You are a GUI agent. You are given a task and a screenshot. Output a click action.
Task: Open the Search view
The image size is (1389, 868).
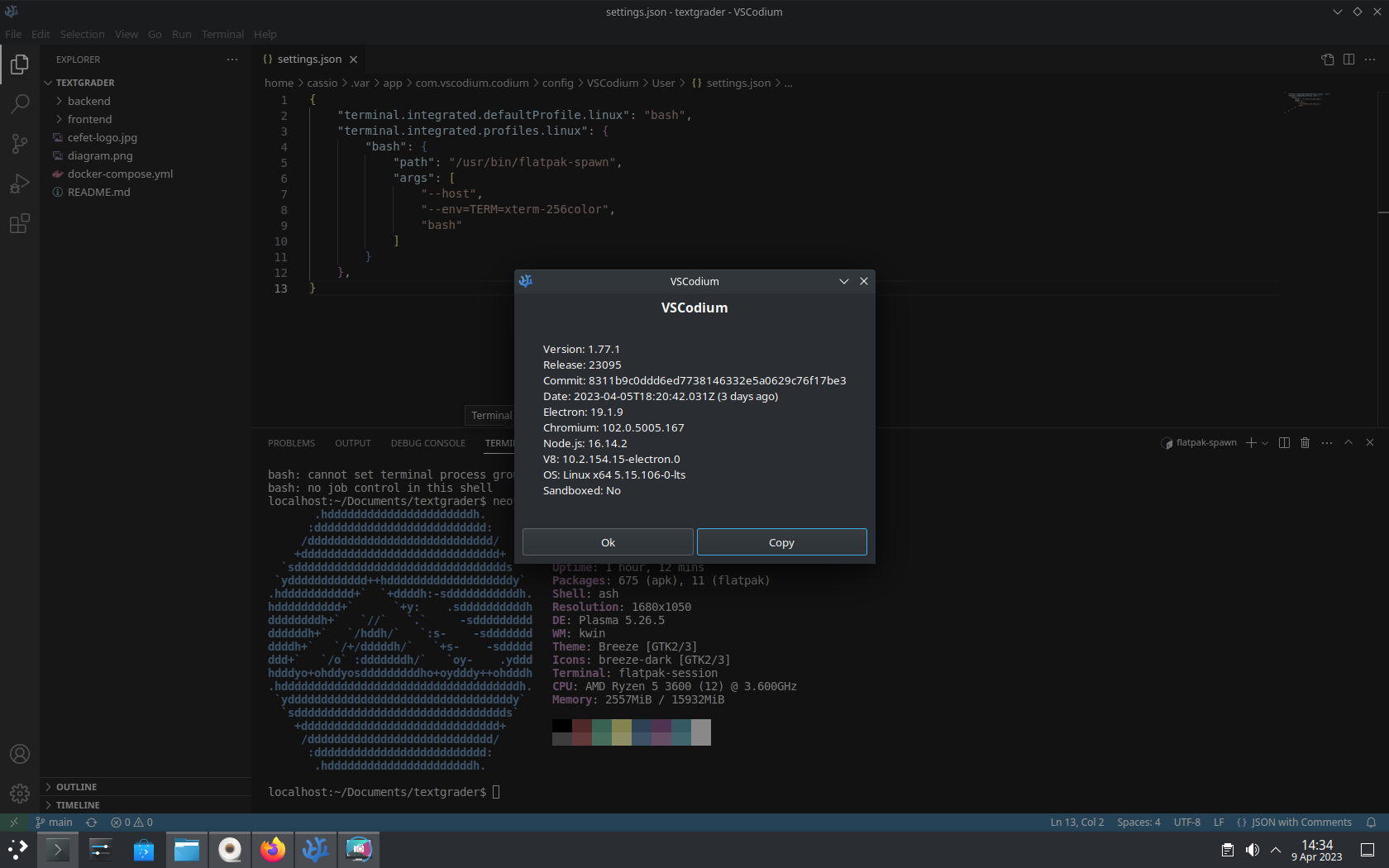(x=19, y=104)
